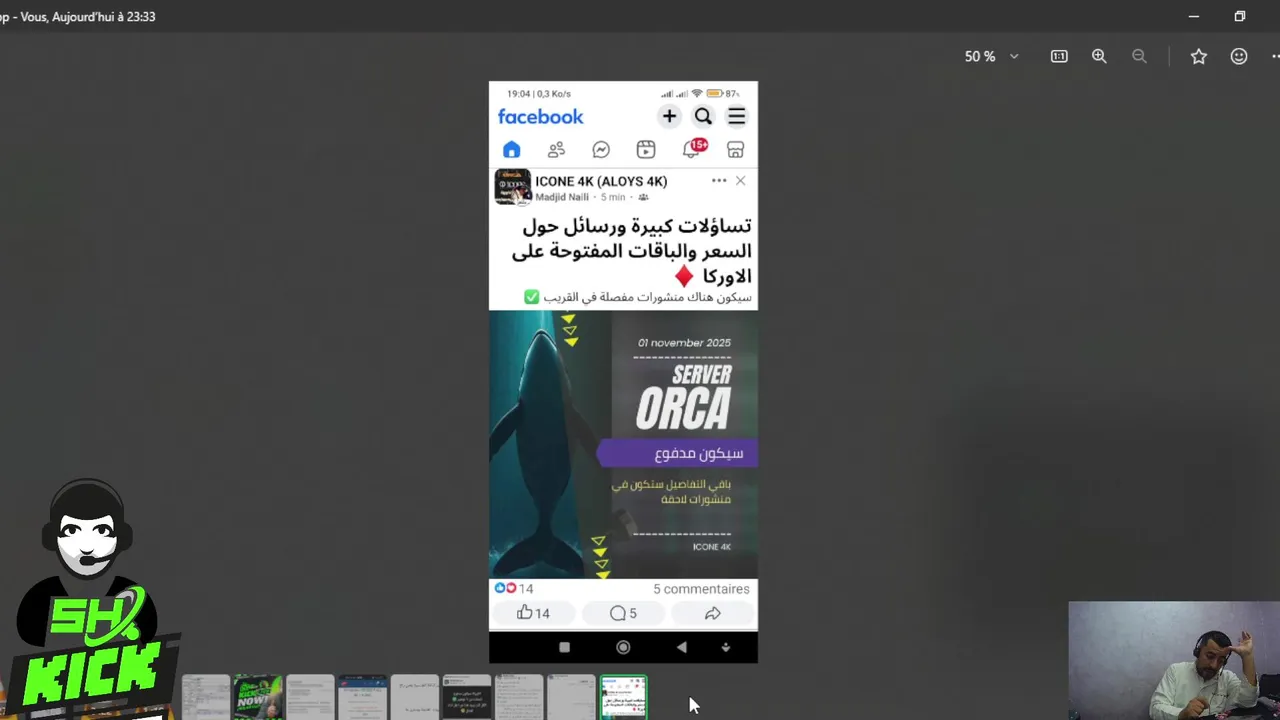Image resolution: width=1280 pixels, height=720 pixels.
Task: Click the post date text 01 november 2025
Action: (x=684, y=342)
